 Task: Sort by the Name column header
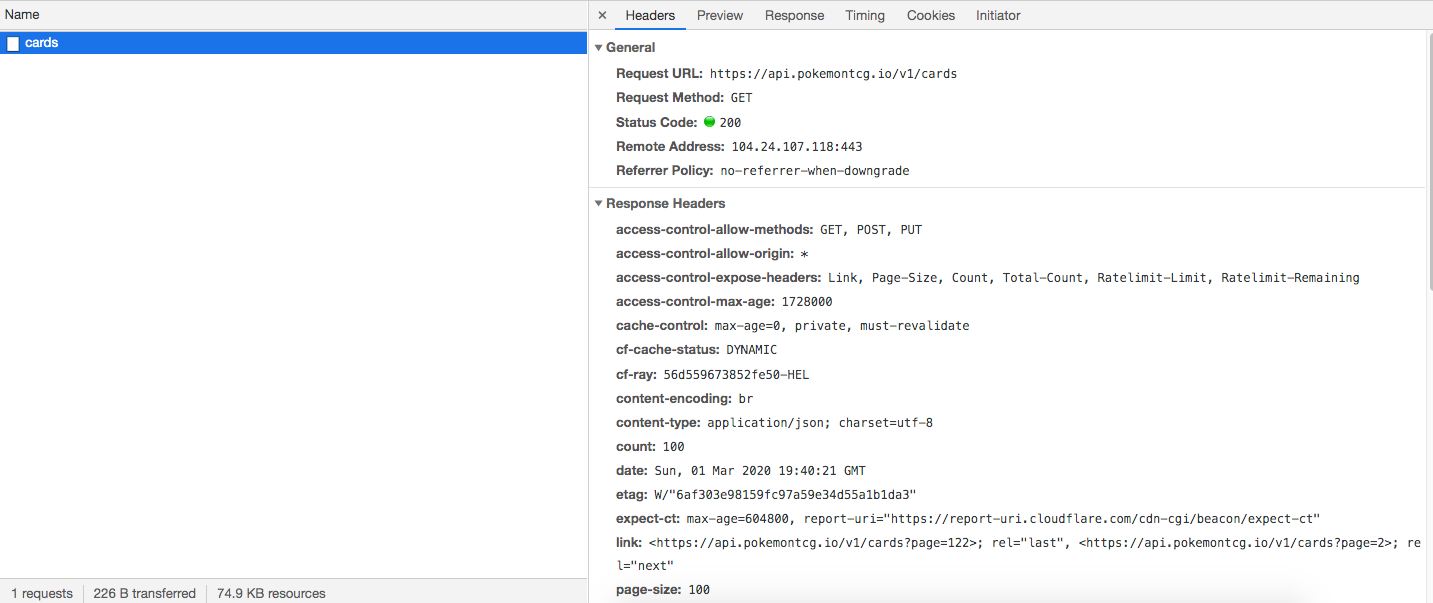click(293, 15)
